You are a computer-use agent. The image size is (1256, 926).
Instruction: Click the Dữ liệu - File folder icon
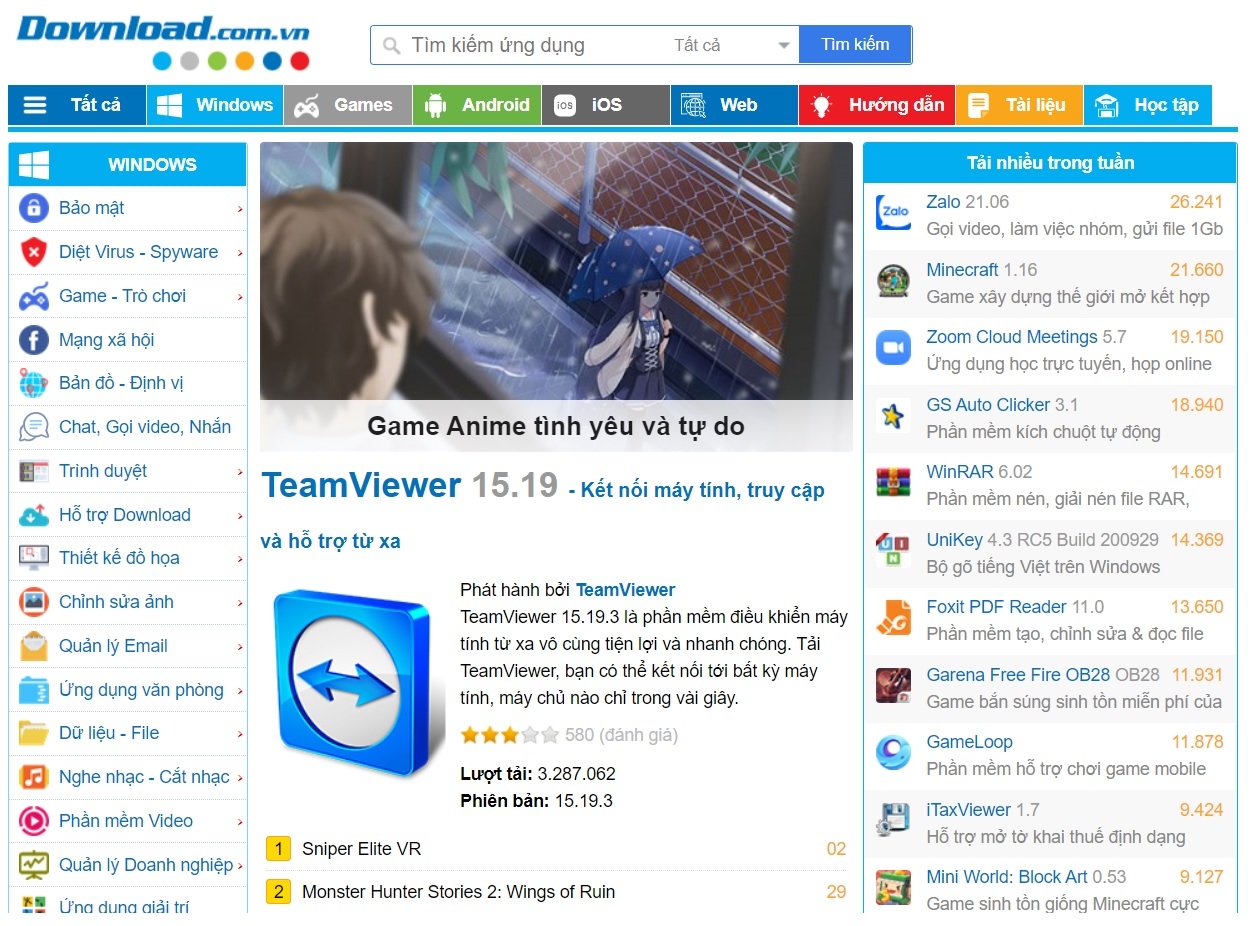[34, 733]
